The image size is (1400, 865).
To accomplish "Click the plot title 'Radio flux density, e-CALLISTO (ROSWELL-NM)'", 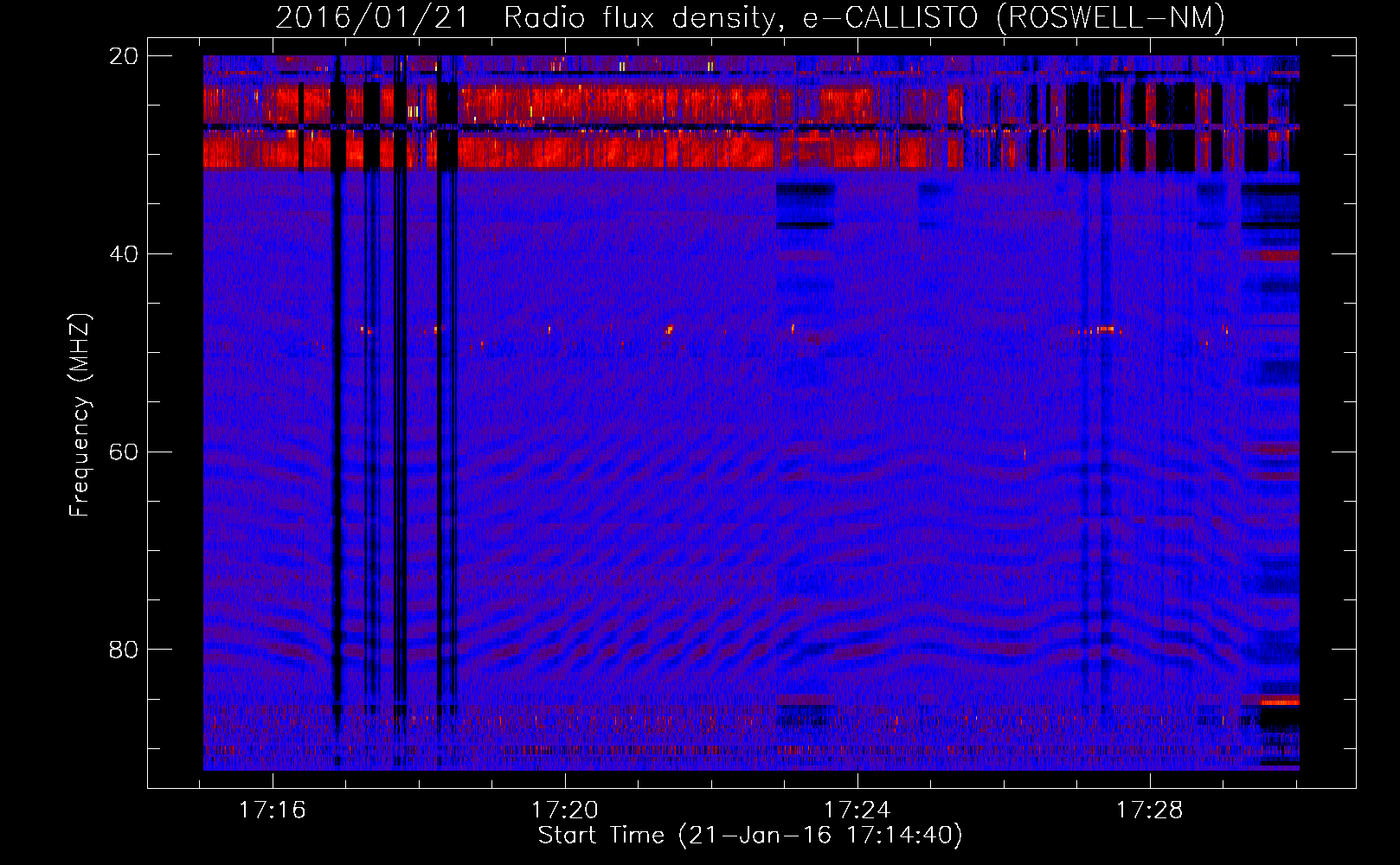I will coord(864,17).
